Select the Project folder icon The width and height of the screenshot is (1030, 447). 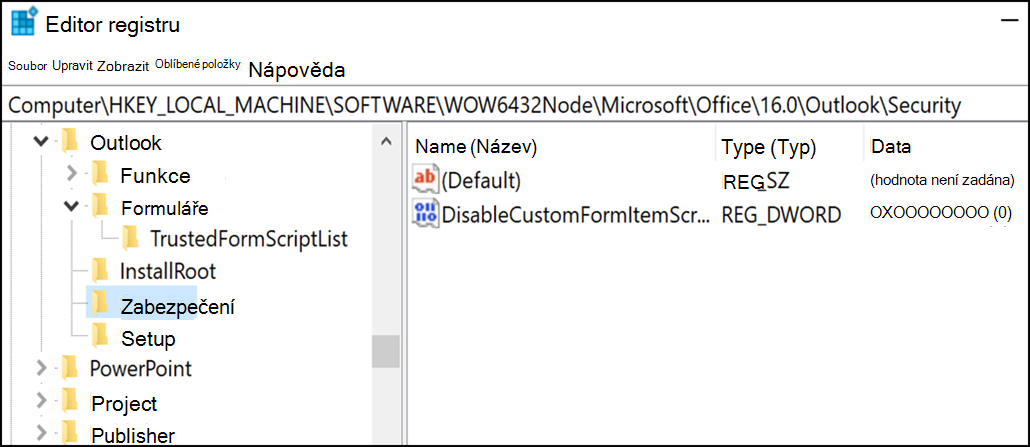tap(69, 400)
